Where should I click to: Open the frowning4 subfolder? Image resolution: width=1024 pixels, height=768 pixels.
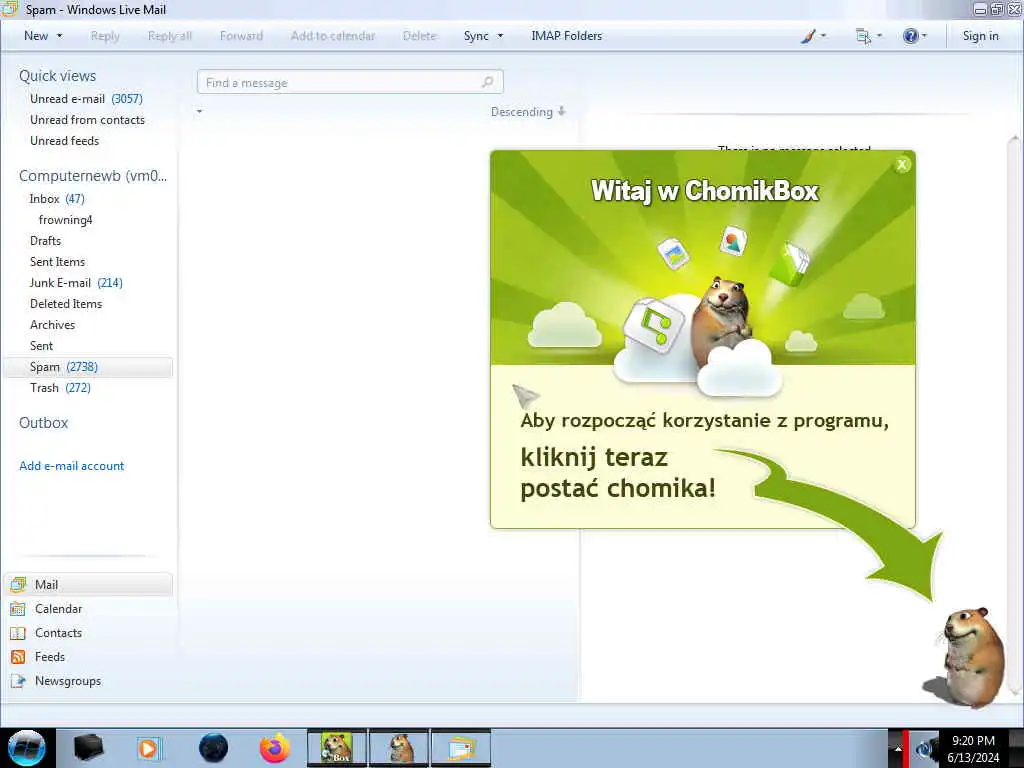point(65,219)
